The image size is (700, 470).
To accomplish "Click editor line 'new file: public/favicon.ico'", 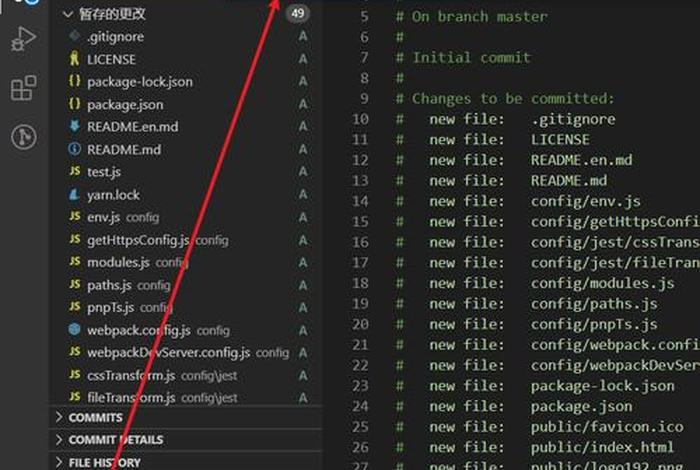I will tap(539, 427).
